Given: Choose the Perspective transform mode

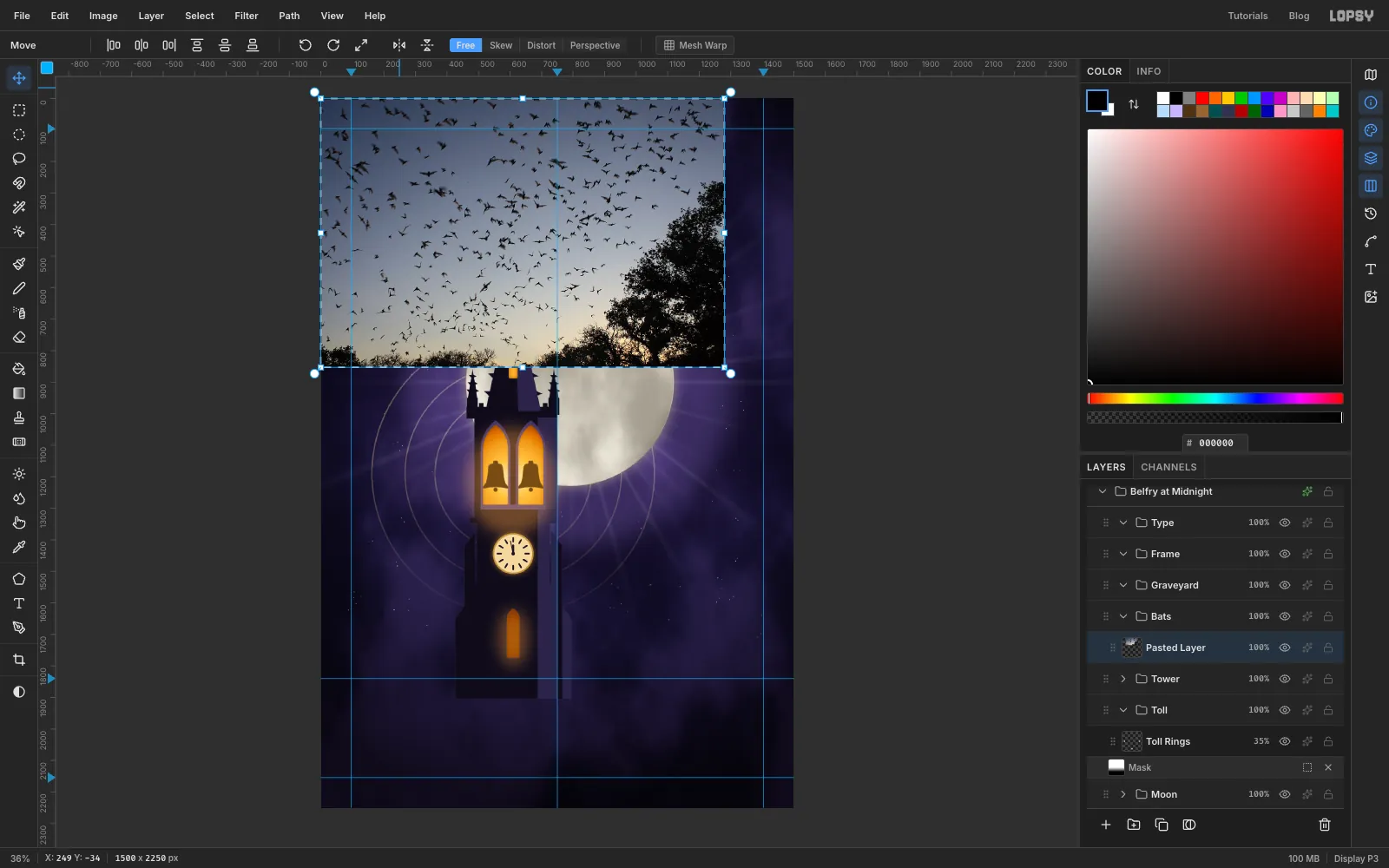Looking at the screenshot, I should point(595,45).
